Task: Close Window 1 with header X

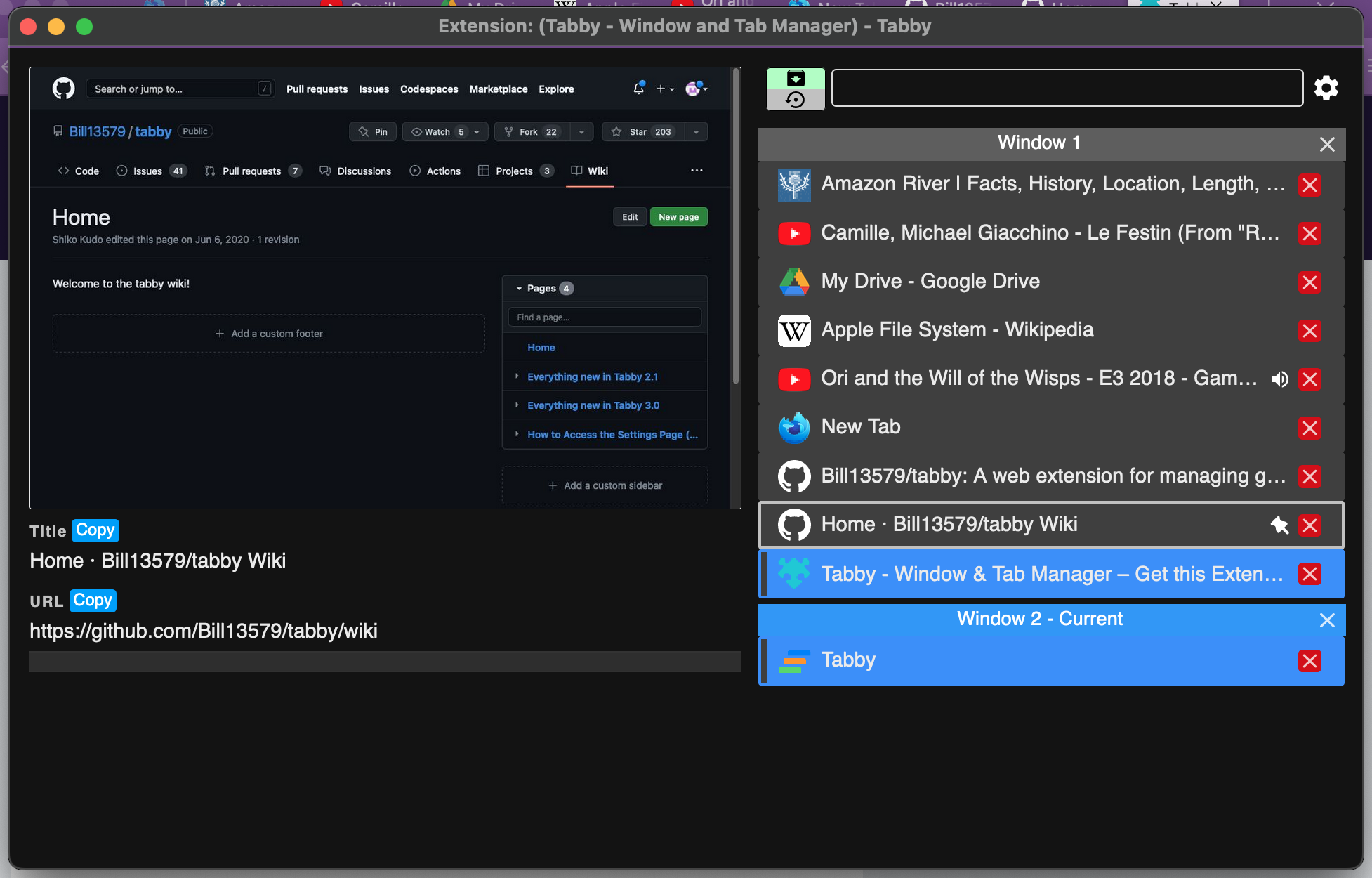Action: point(1326,144)
